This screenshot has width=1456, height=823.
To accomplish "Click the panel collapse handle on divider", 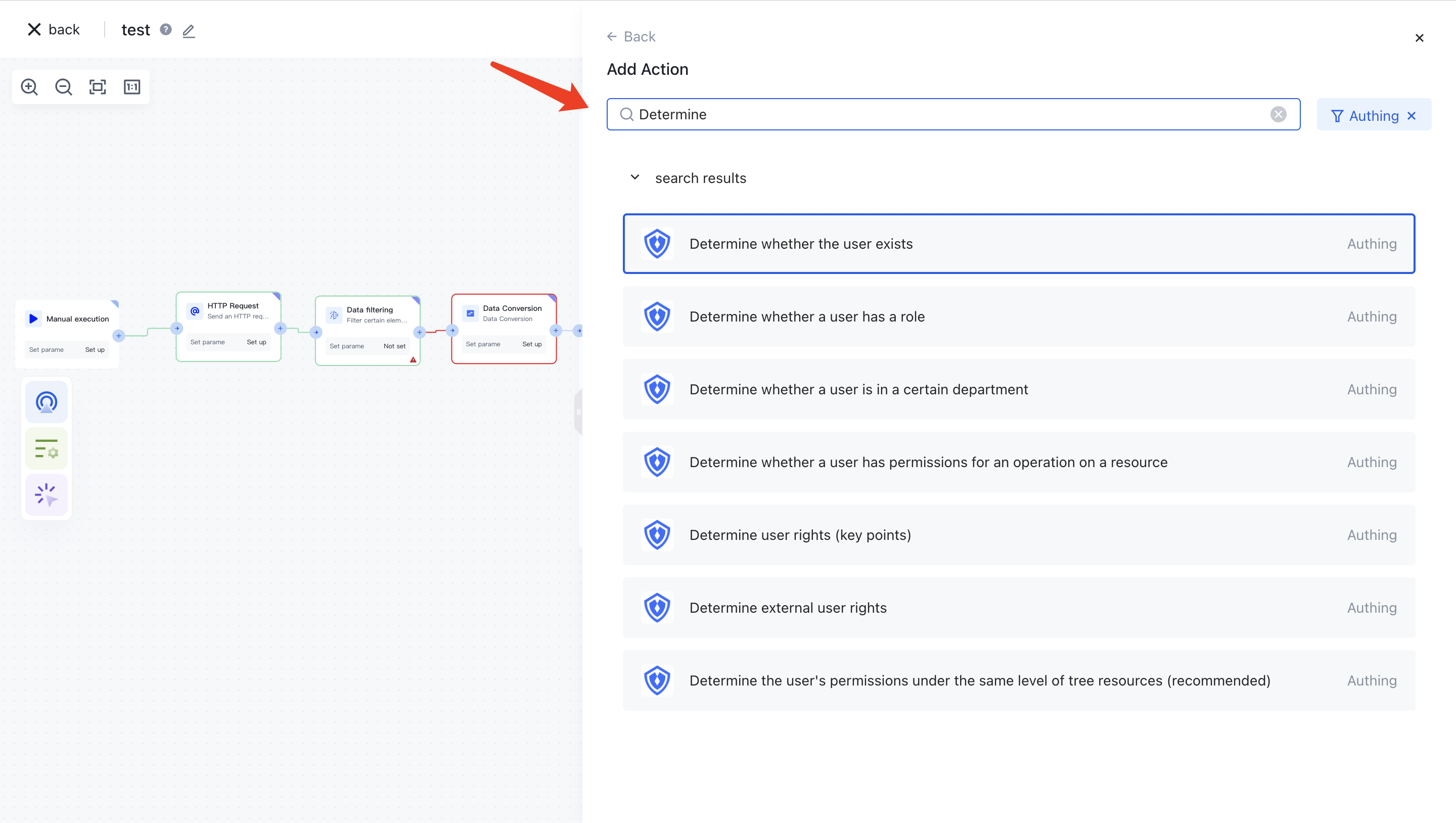I will pyautogui.click(x=578, y=411).
